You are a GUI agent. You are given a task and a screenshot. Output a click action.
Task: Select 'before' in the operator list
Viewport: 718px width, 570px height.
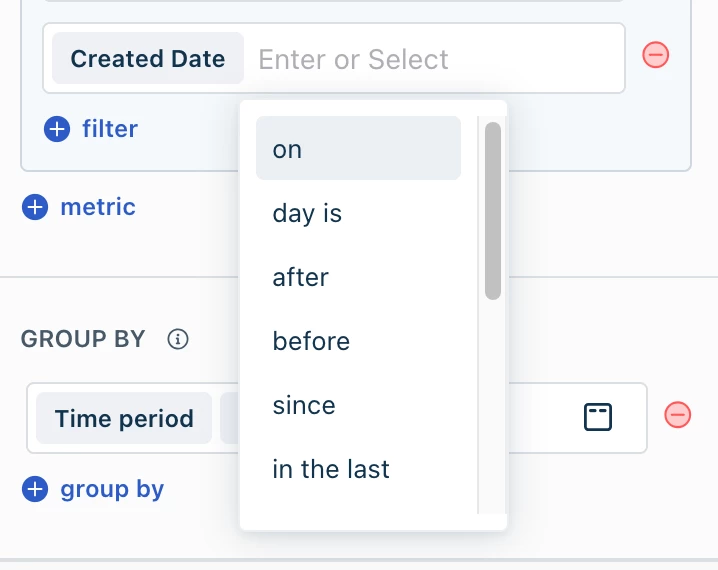(358, 341)
